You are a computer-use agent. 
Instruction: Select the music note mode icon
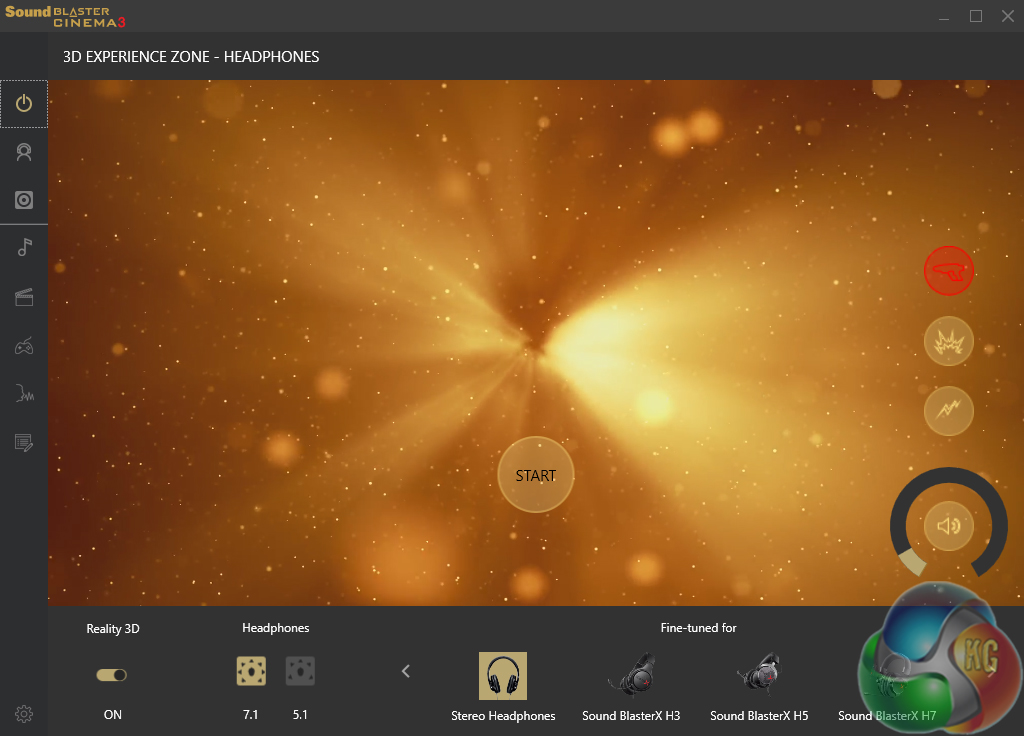coord(24,248)
